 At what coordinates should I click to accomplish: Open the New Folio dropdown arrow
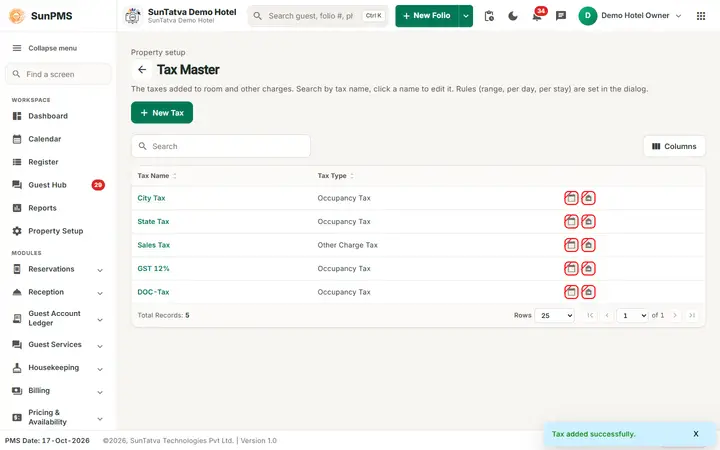[x=466, y=16]
